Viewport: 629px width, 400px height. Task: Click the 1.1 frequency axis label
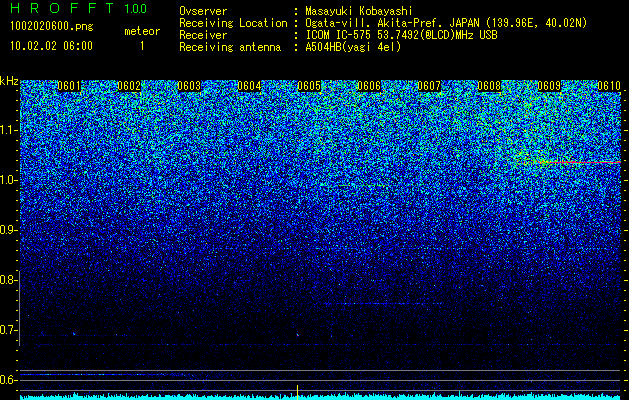point(9,130)
